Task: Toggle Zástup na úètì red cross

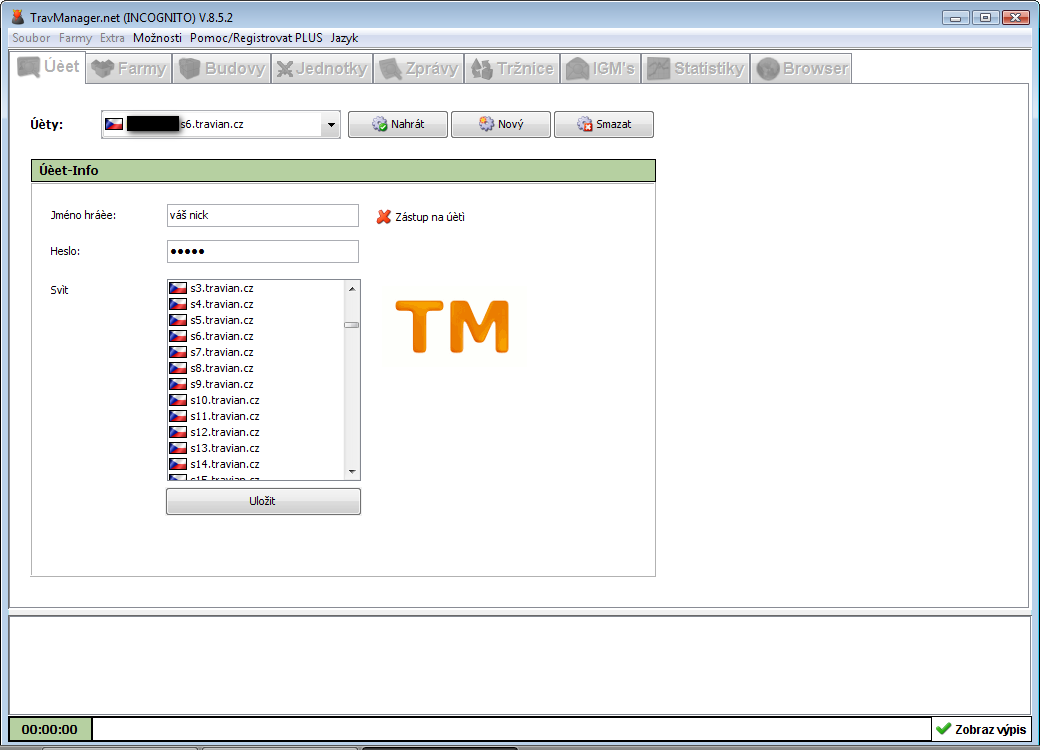Action: pos(383,217)
